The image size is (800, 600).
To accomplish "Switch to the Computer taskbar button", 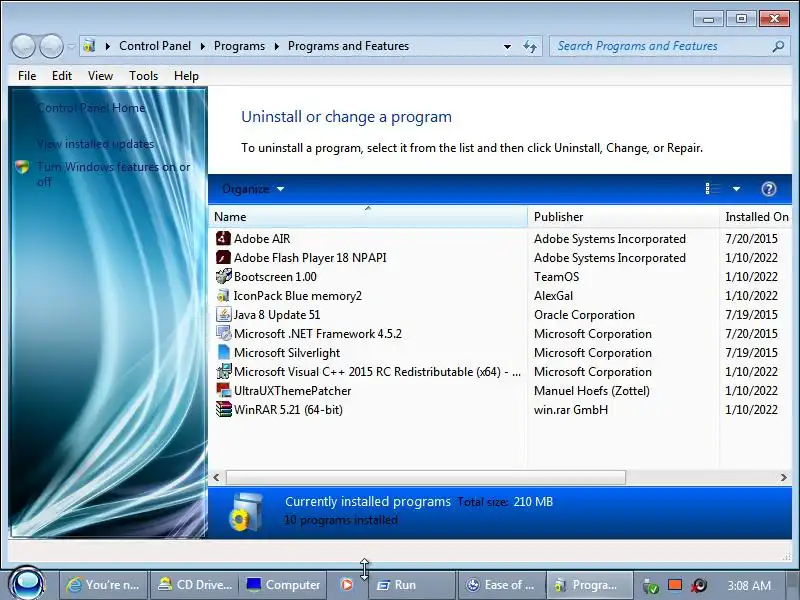I will (283, 585).
